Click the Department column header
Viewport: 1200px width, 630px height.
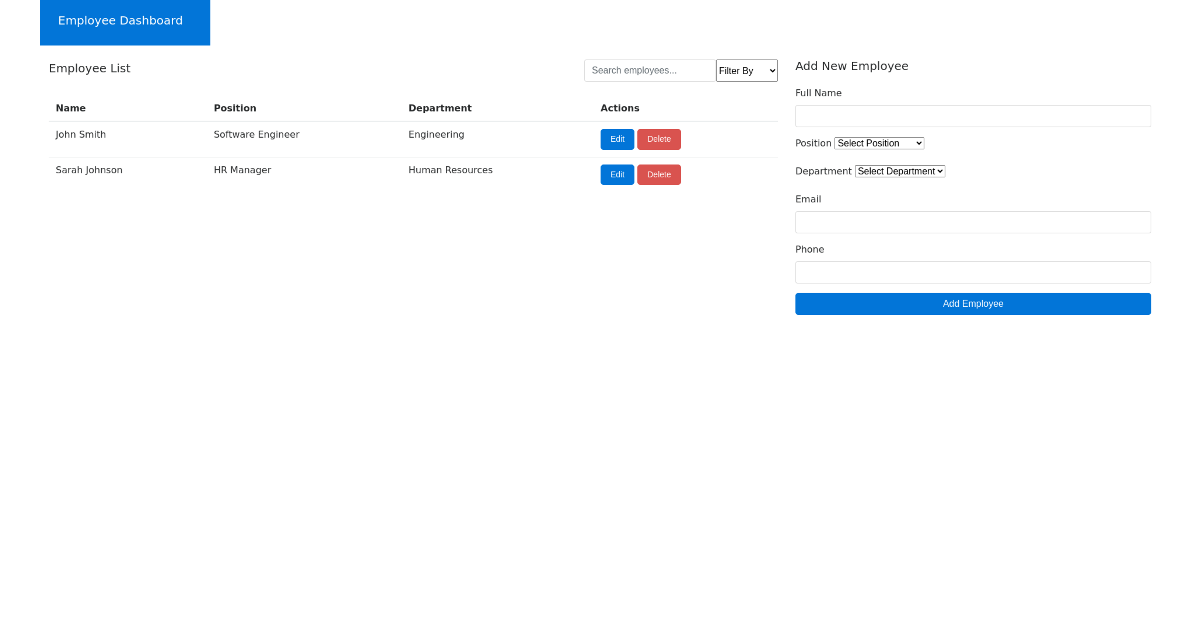point(440,108)
